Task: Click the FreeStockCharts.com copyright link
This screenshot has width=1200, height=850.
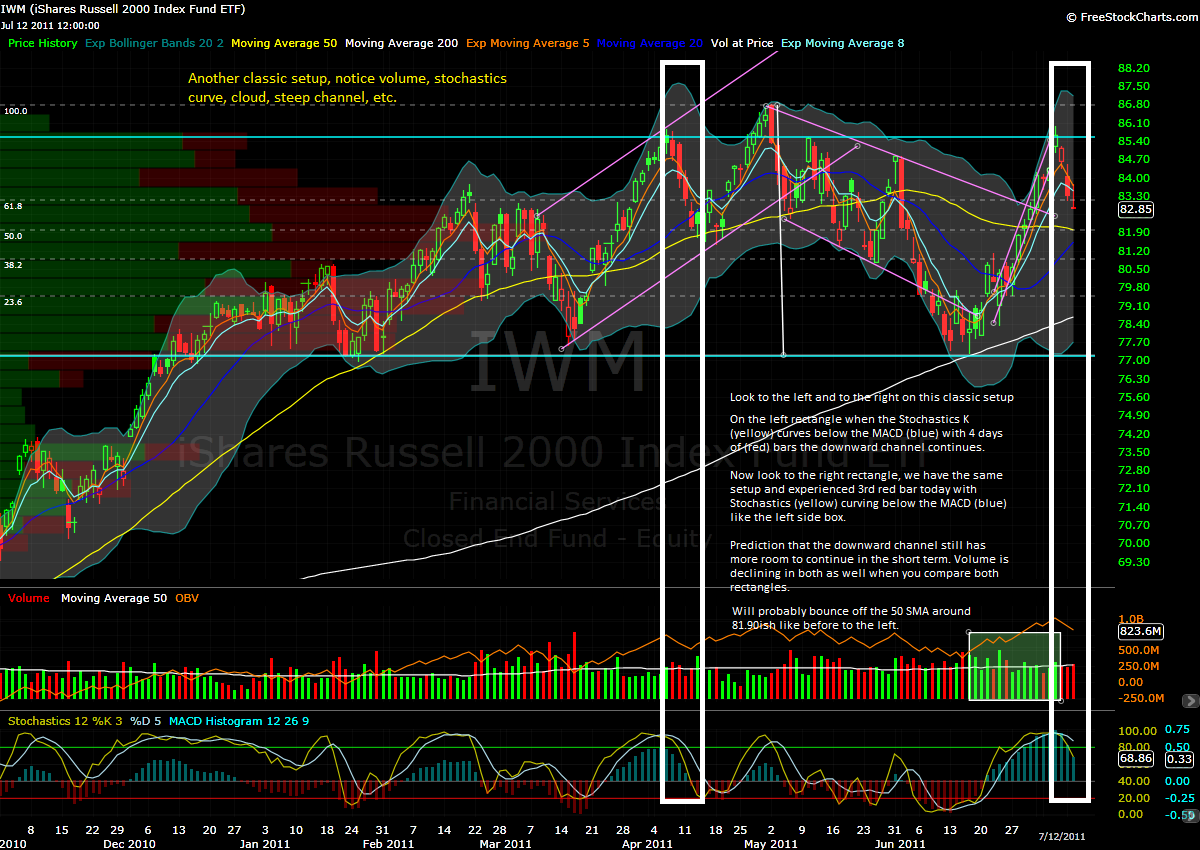Action: [1131, 17]
